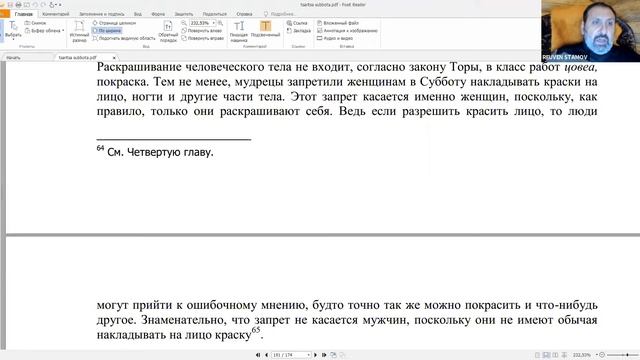Switch to the Главная ribbon tab
The image size is (640, 360).
click(24, 14)
